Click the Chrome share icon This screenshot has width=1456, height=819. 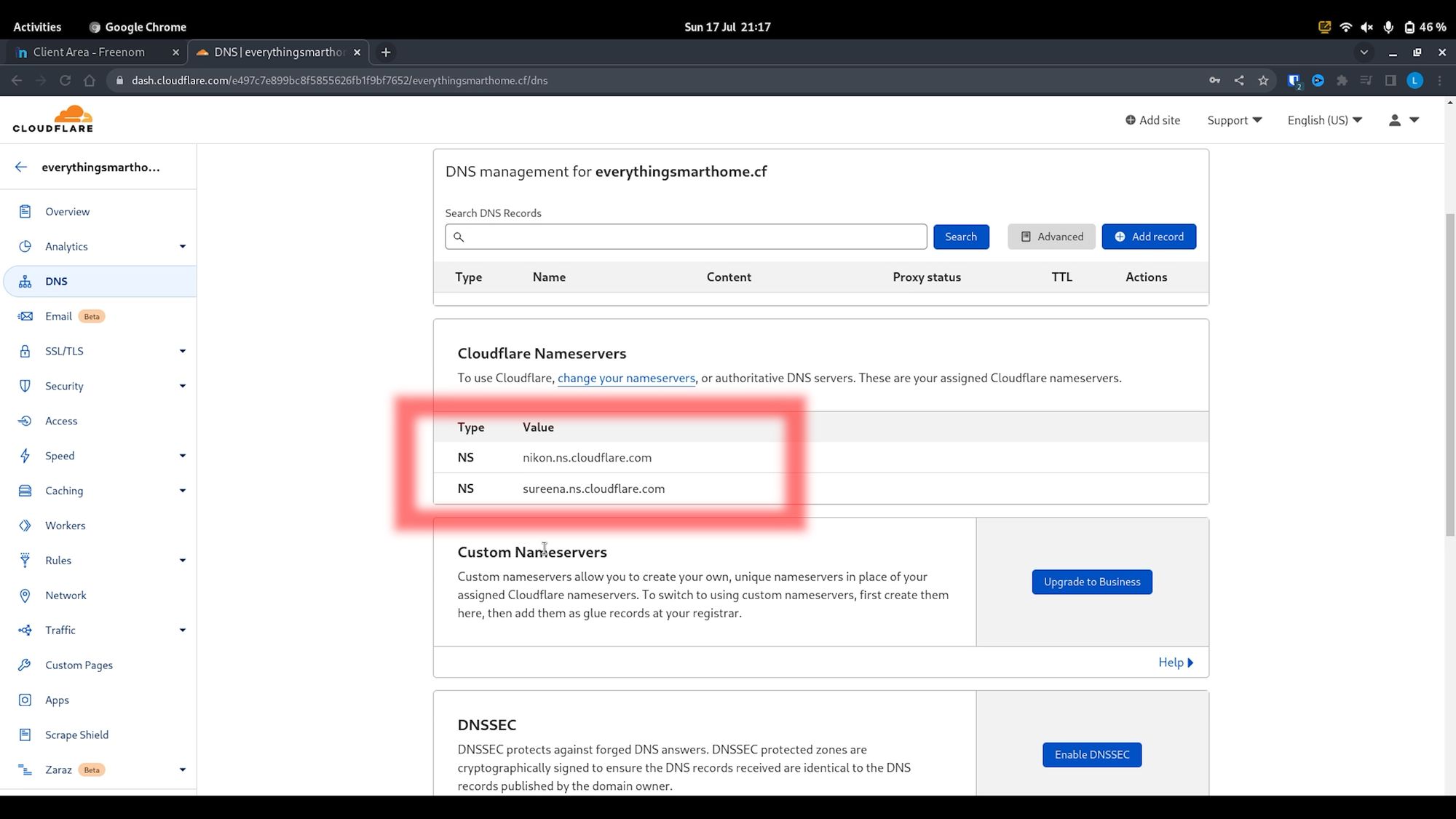point(1239,80)
